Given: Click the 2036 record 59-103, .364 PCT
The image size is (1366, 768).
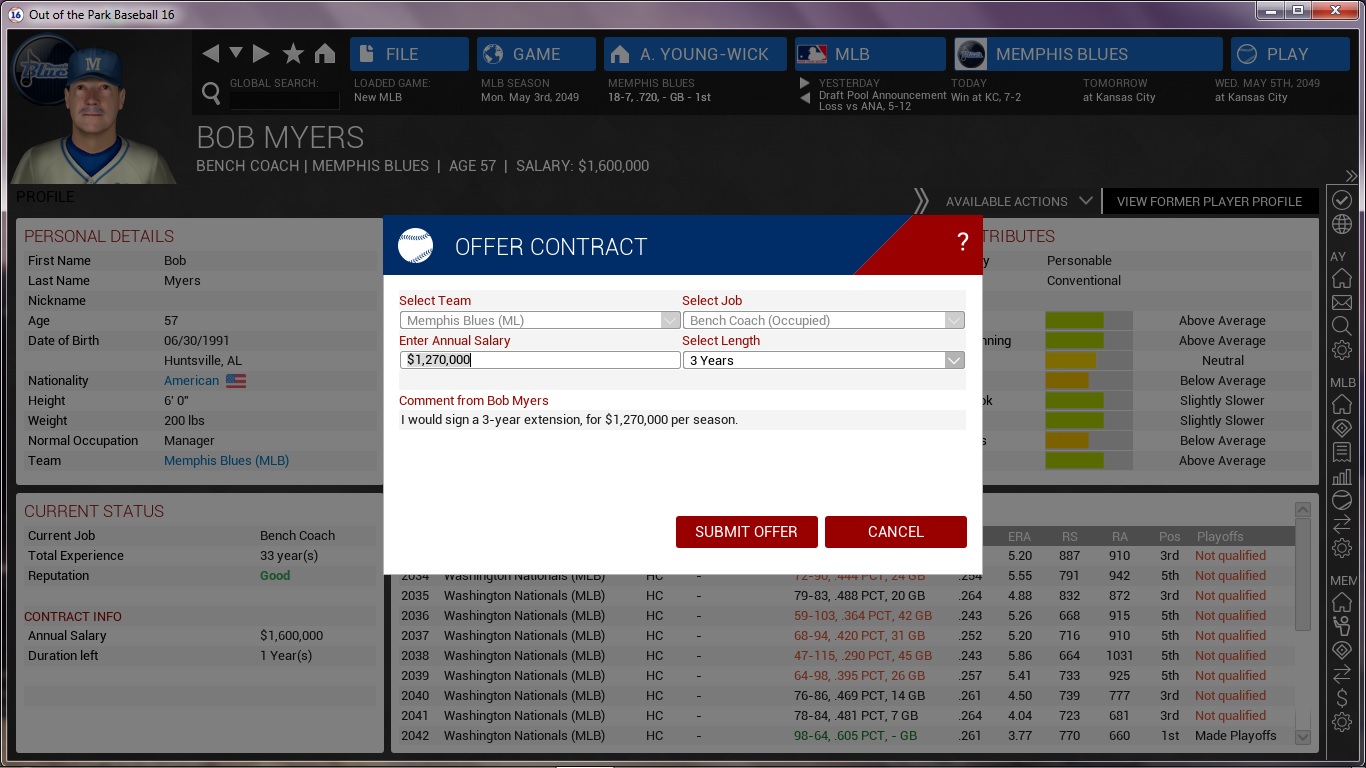Looking at the screenshot, I should coord(863,616).
